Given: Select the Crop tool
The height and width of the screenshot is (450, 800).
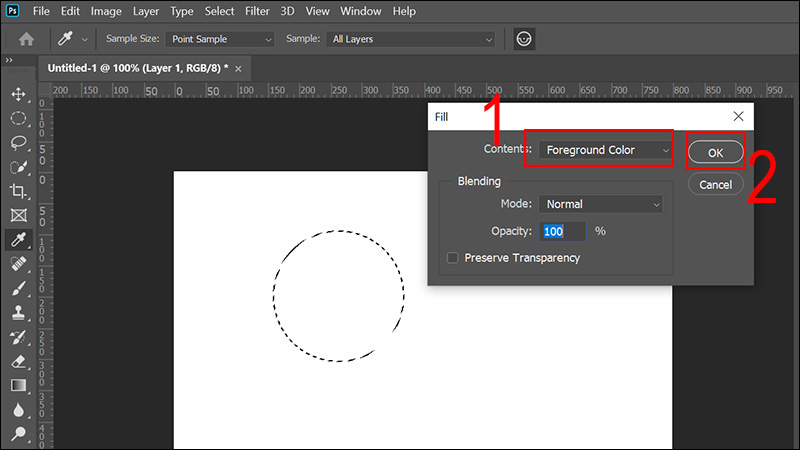Looking at the screenshot, I should pyautogui.click(x=18, y=191).
